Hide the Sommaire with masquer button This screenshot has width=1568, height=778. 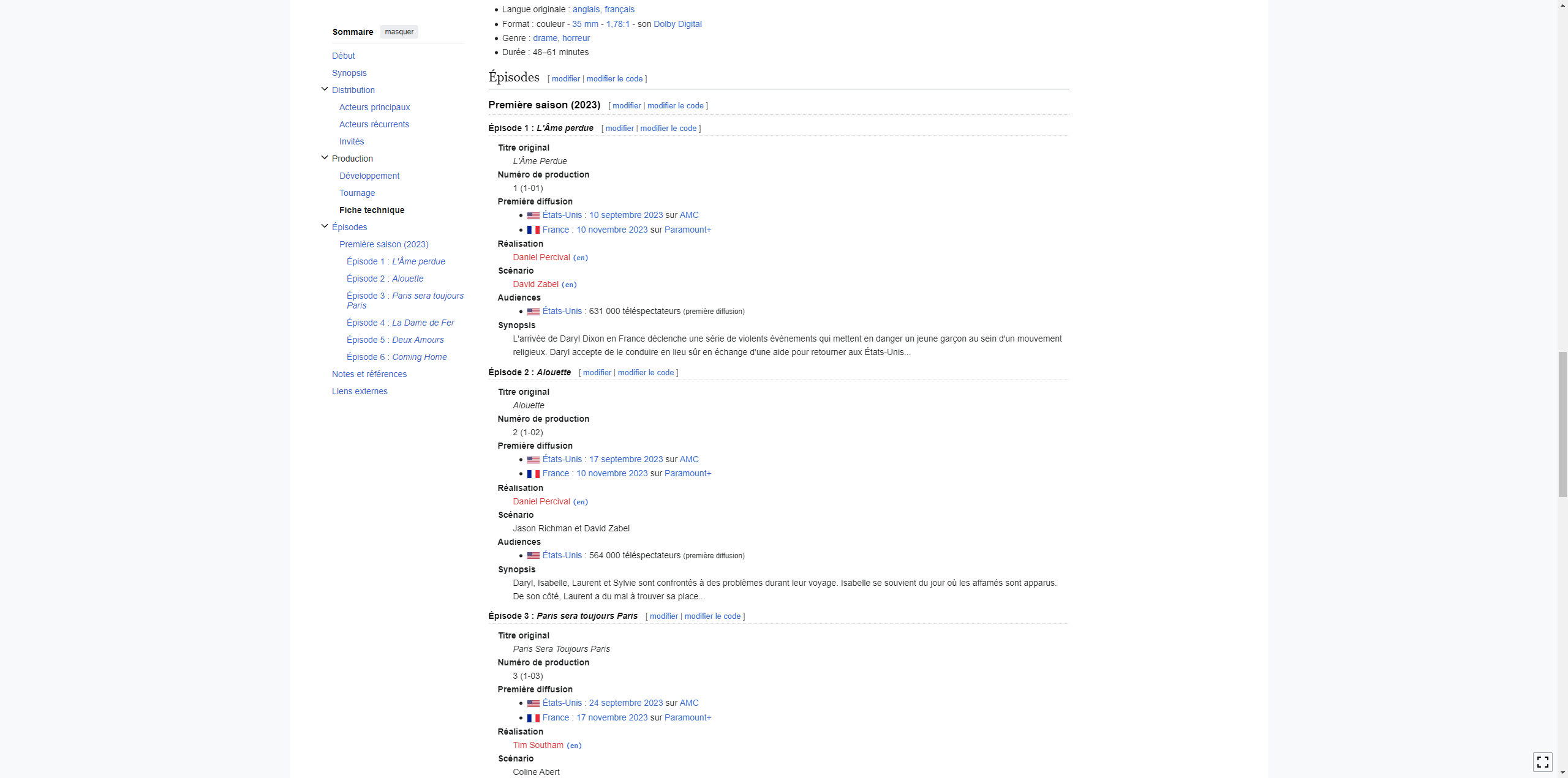pyautogui.click(x=399, y=32)
